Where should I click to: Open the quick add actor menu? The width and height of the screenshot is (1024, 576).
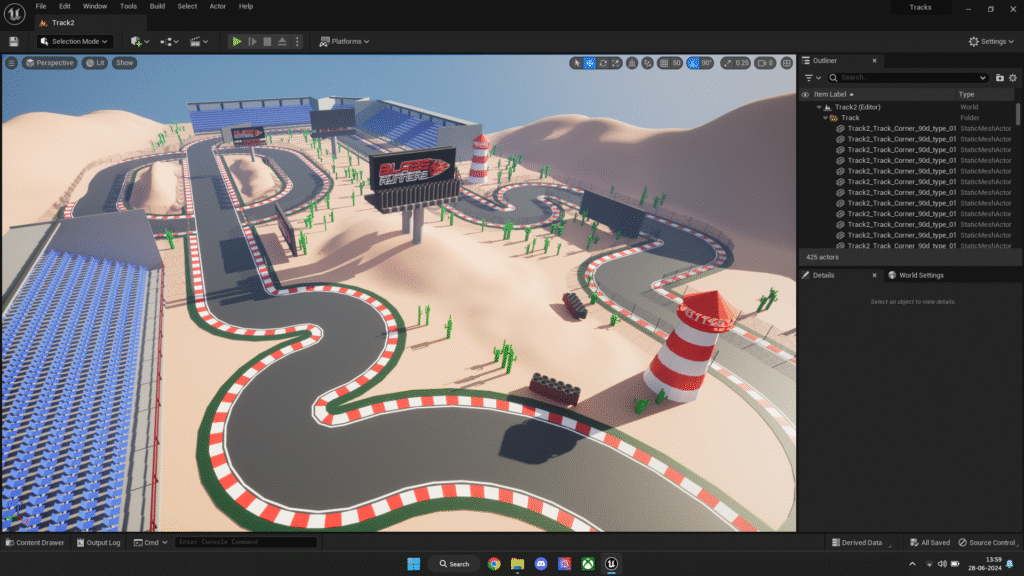pos(140,41)
